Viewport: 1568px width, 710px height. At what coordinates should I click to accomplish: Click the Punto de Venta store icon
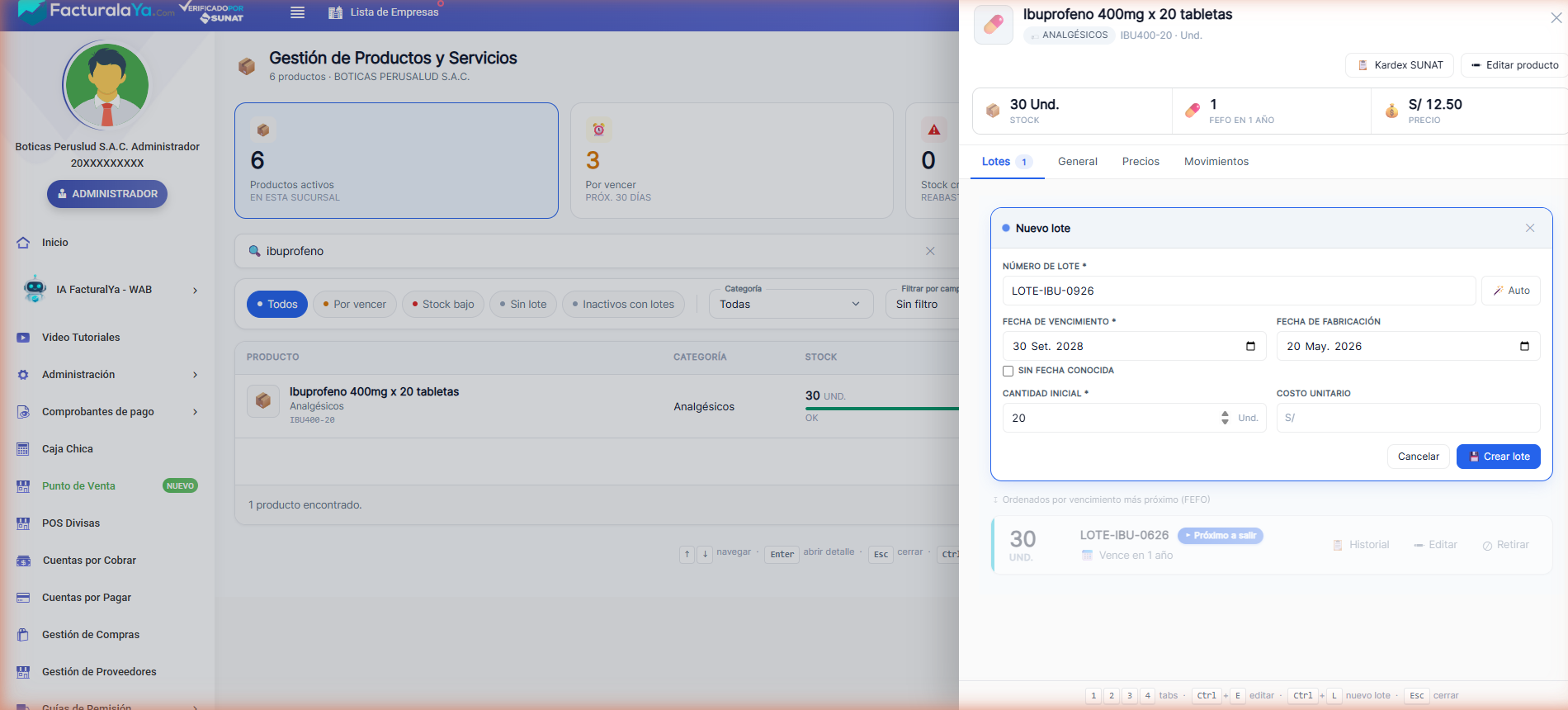[x=23, y=486]
